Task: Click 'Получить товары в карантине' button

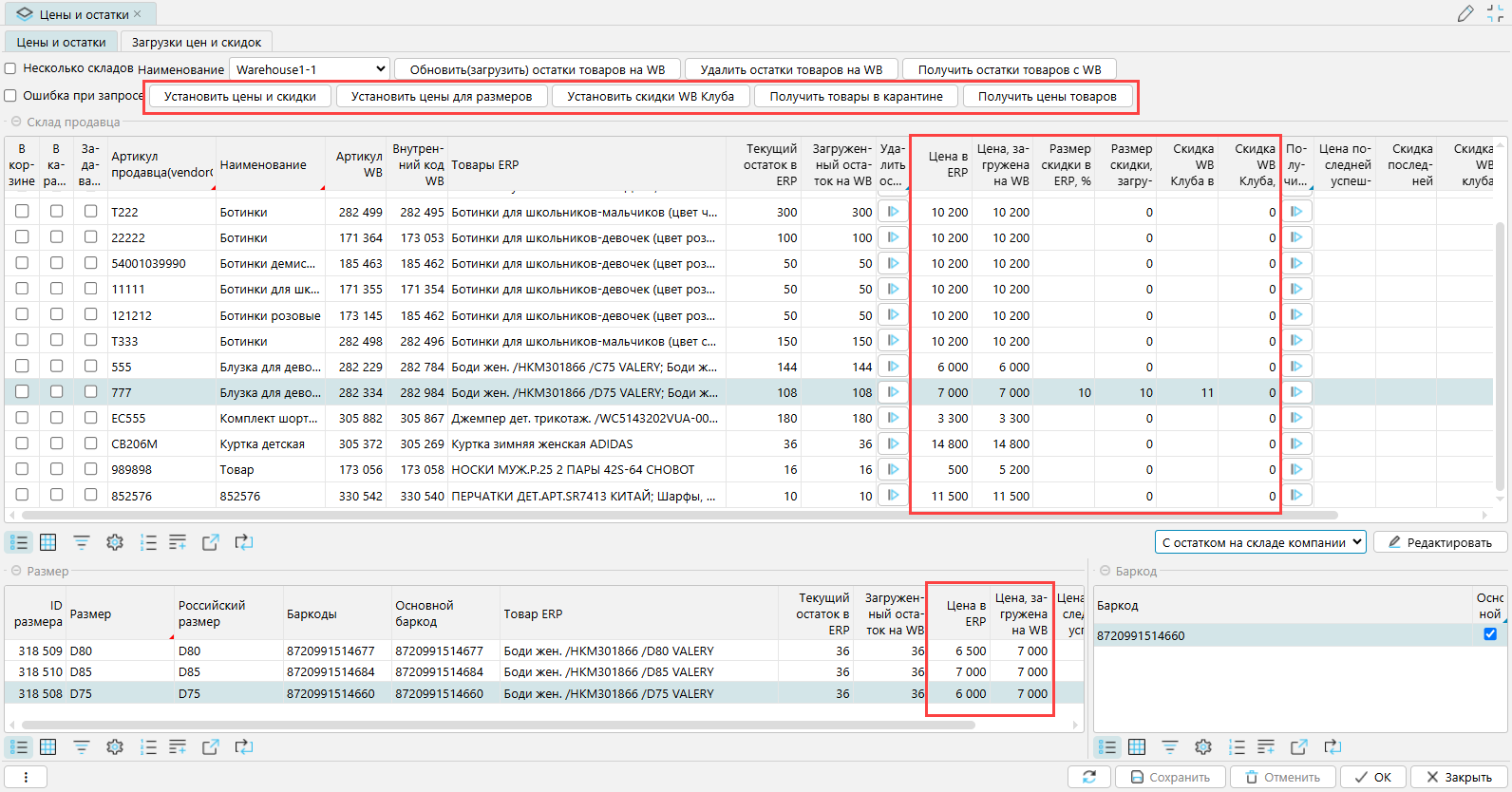Action: click(x=857, y=96)
